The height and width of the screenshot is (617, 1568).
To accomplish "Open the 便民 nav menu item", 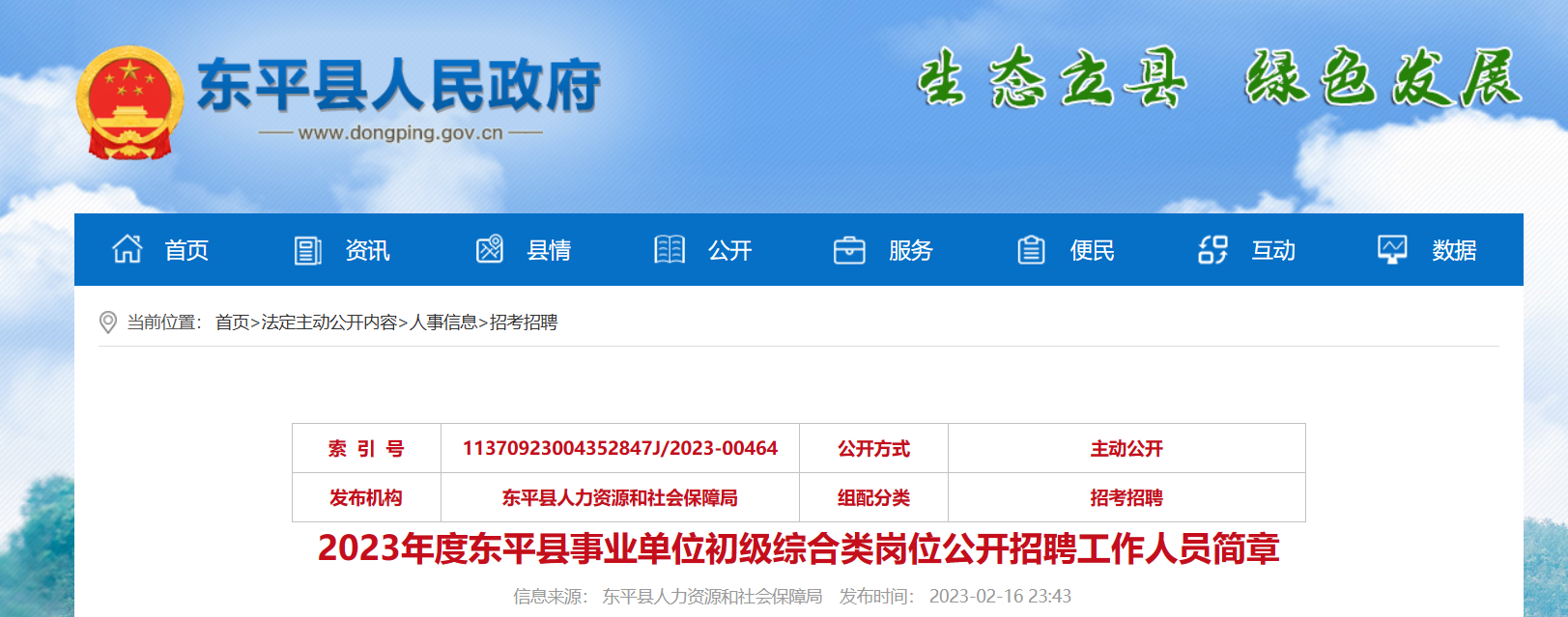I will click(x=1092, y=250).
